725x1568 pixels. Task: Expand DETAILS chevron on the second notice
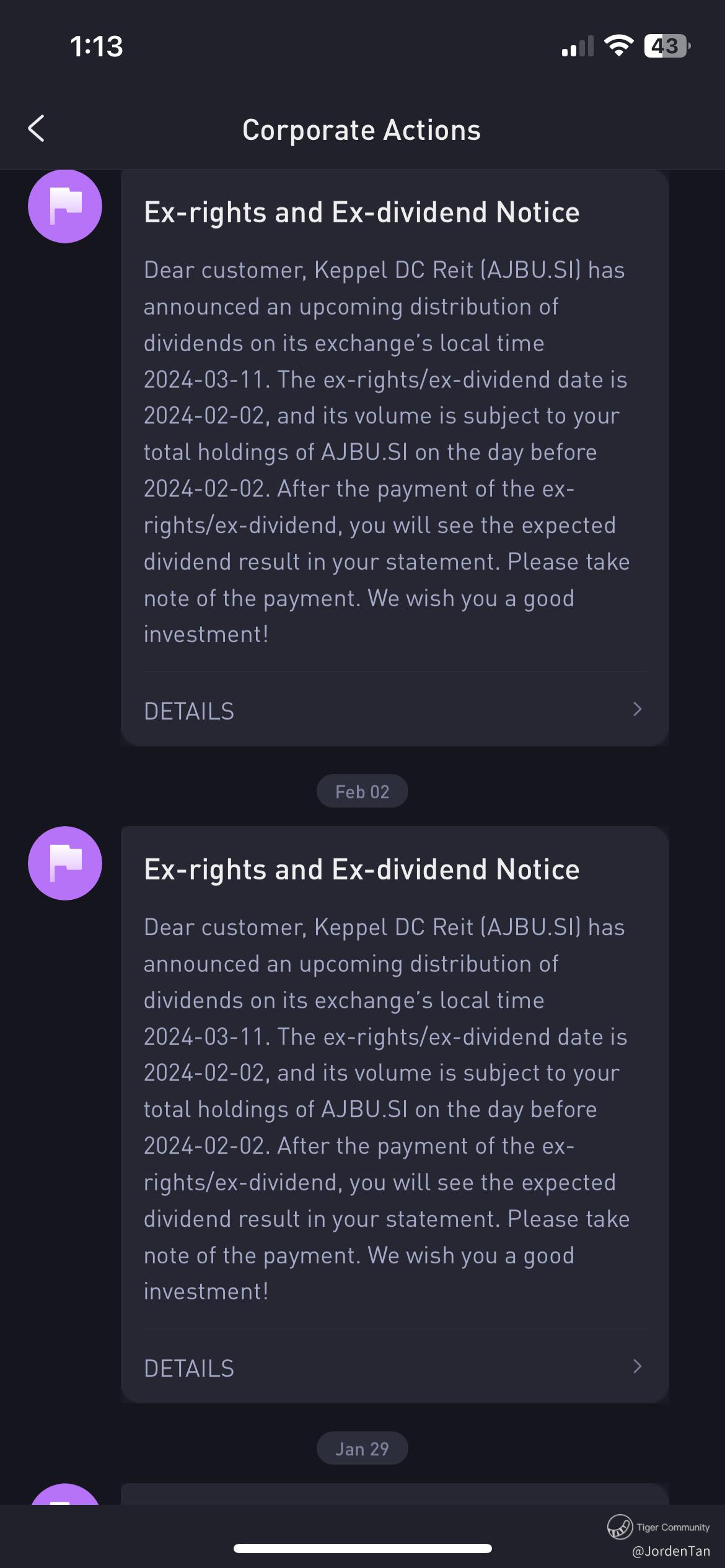click(637, 1367)
